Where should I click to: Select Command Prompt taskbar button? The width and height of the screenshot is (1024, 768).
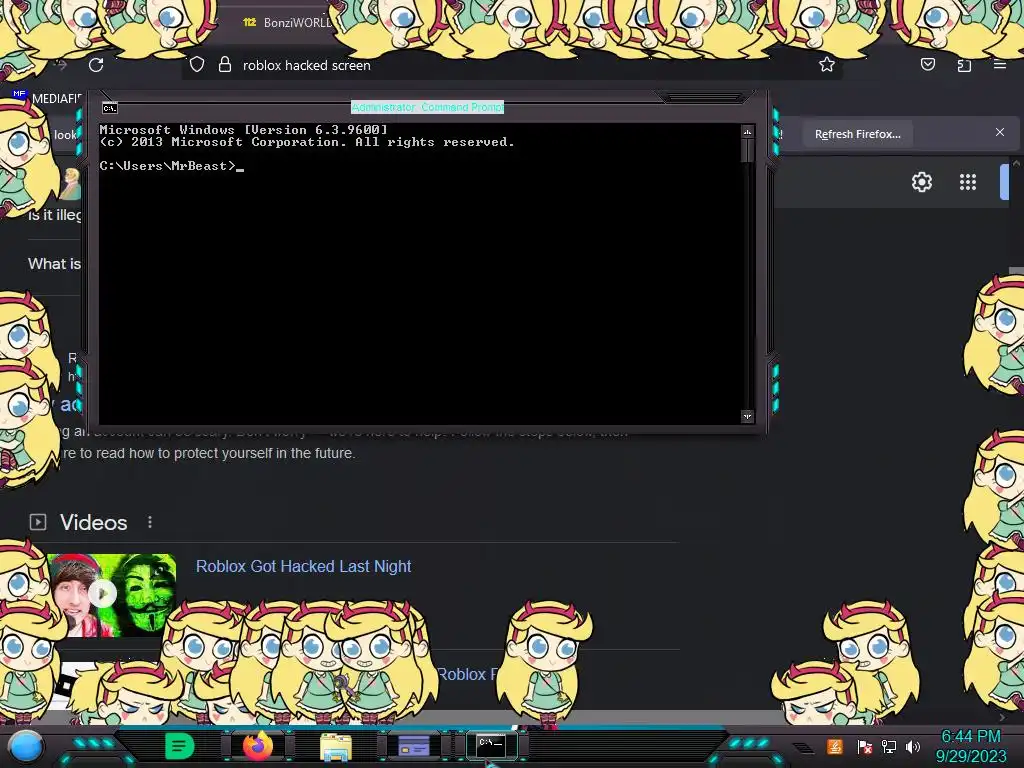(491, 745)
